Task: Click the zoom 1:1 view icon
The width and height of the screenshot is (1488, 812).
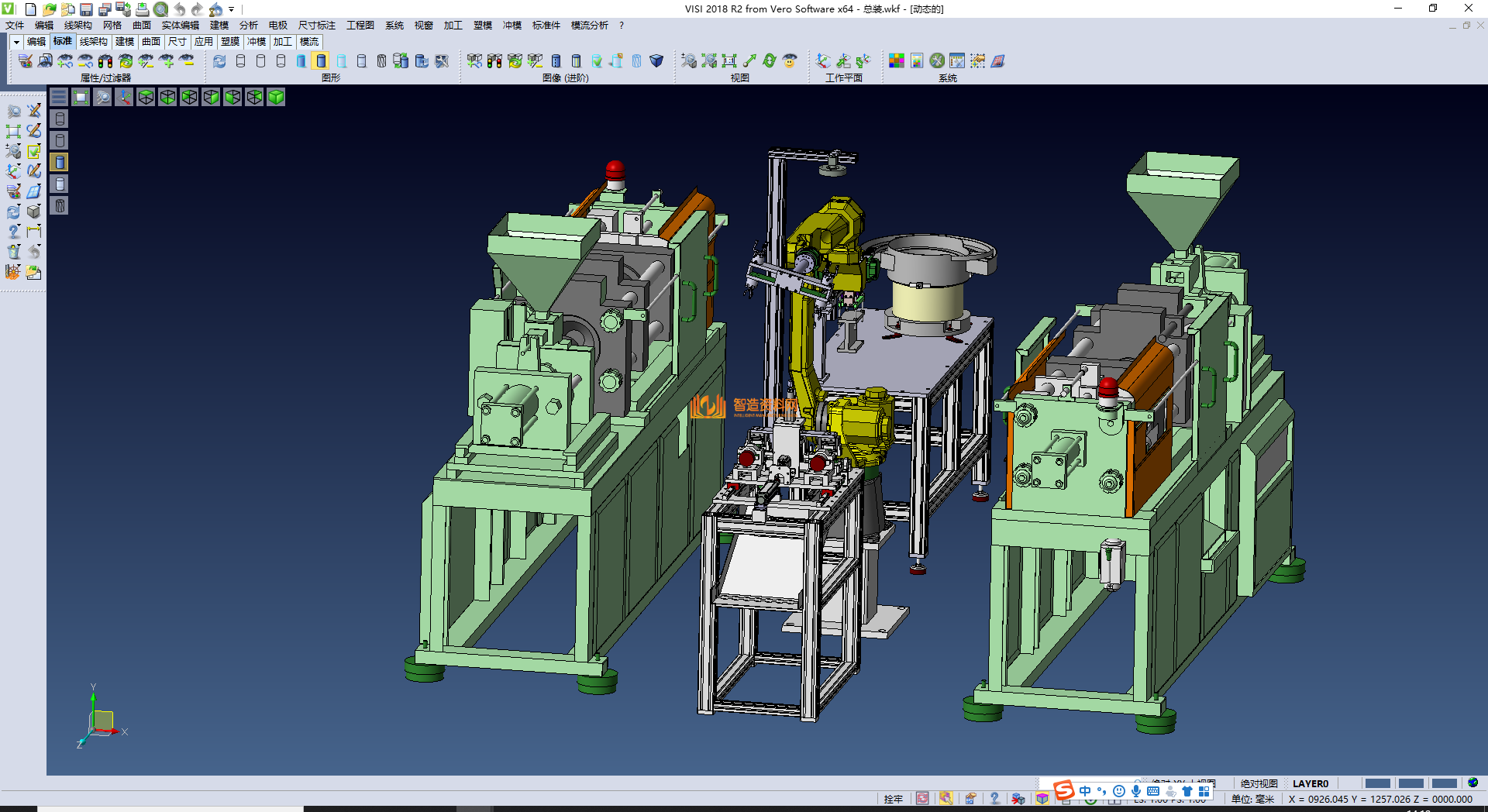Action: pyautogui.click(x=729, y=60)
